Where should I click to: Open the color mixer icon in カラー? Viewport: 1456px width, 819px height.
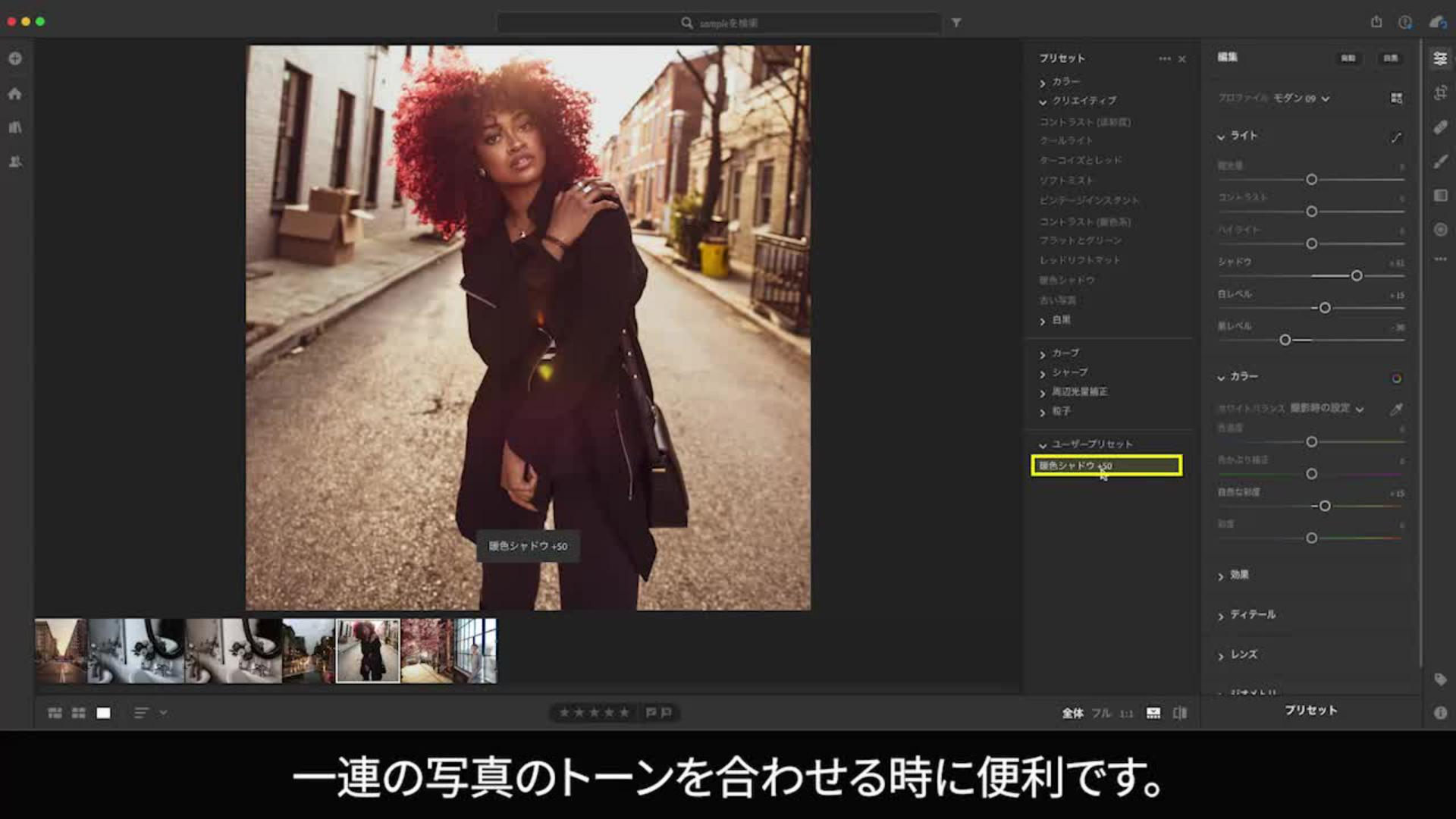(x=1396, y=378)
